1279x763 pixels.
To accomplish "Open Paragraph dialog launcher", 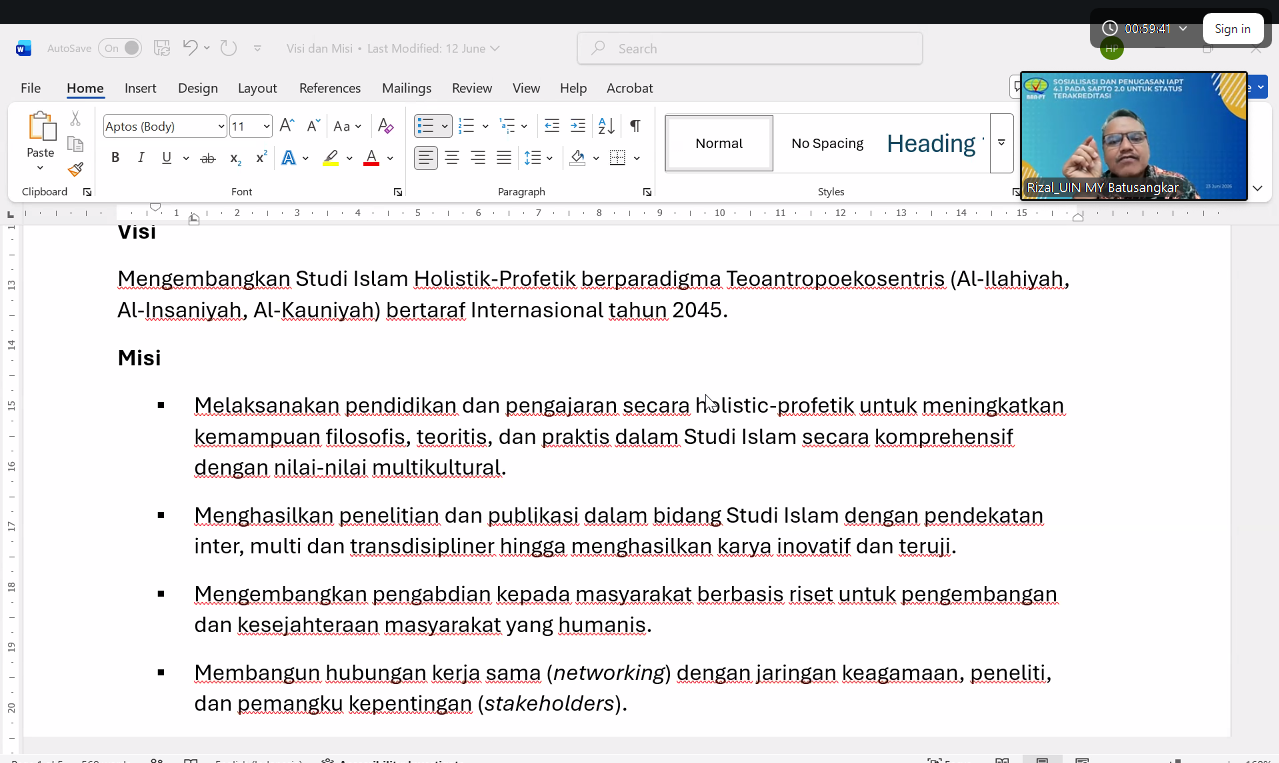I will pyautogui.click(x=647, y=192).
